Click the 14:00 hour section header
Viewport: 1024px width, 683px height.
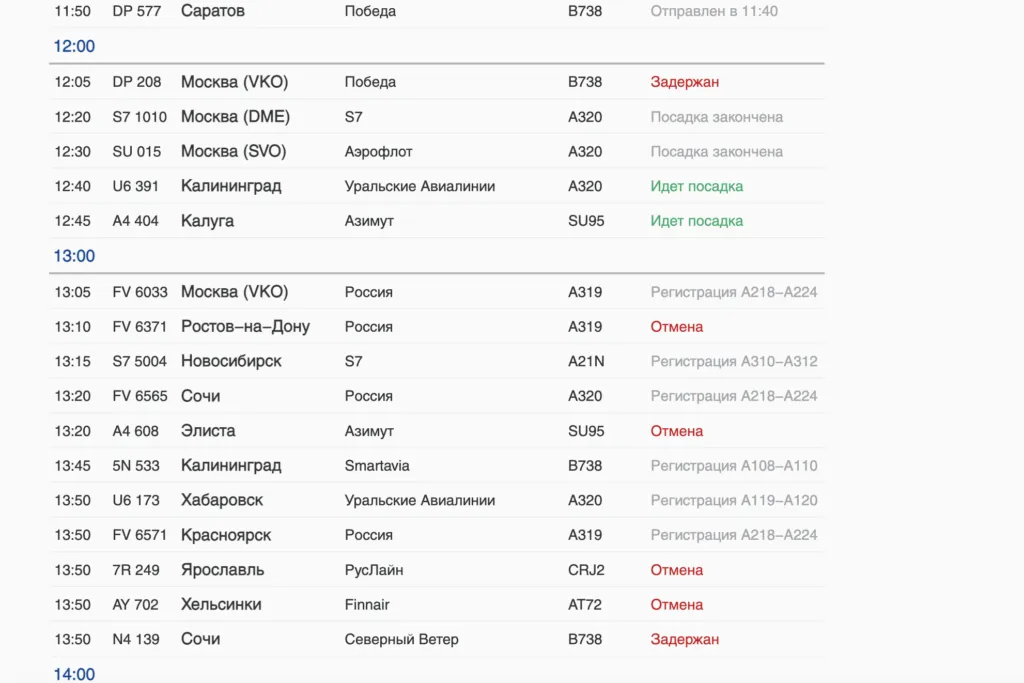tap(74, 674)
